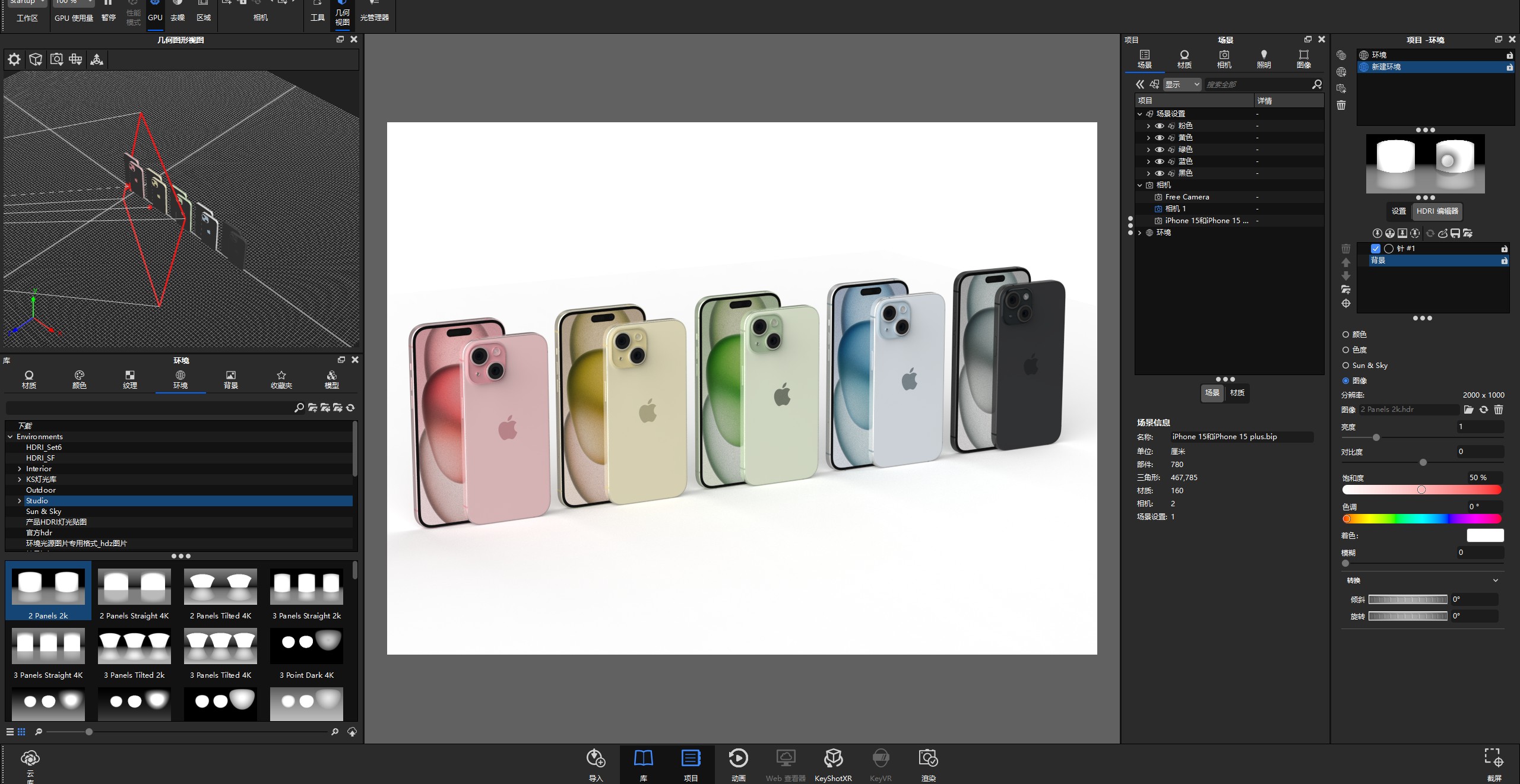Image resolution: width=1520 pixels, height=784 pixels.
Task: Click the HDRI 编辑器 button
Action: 1437,211
